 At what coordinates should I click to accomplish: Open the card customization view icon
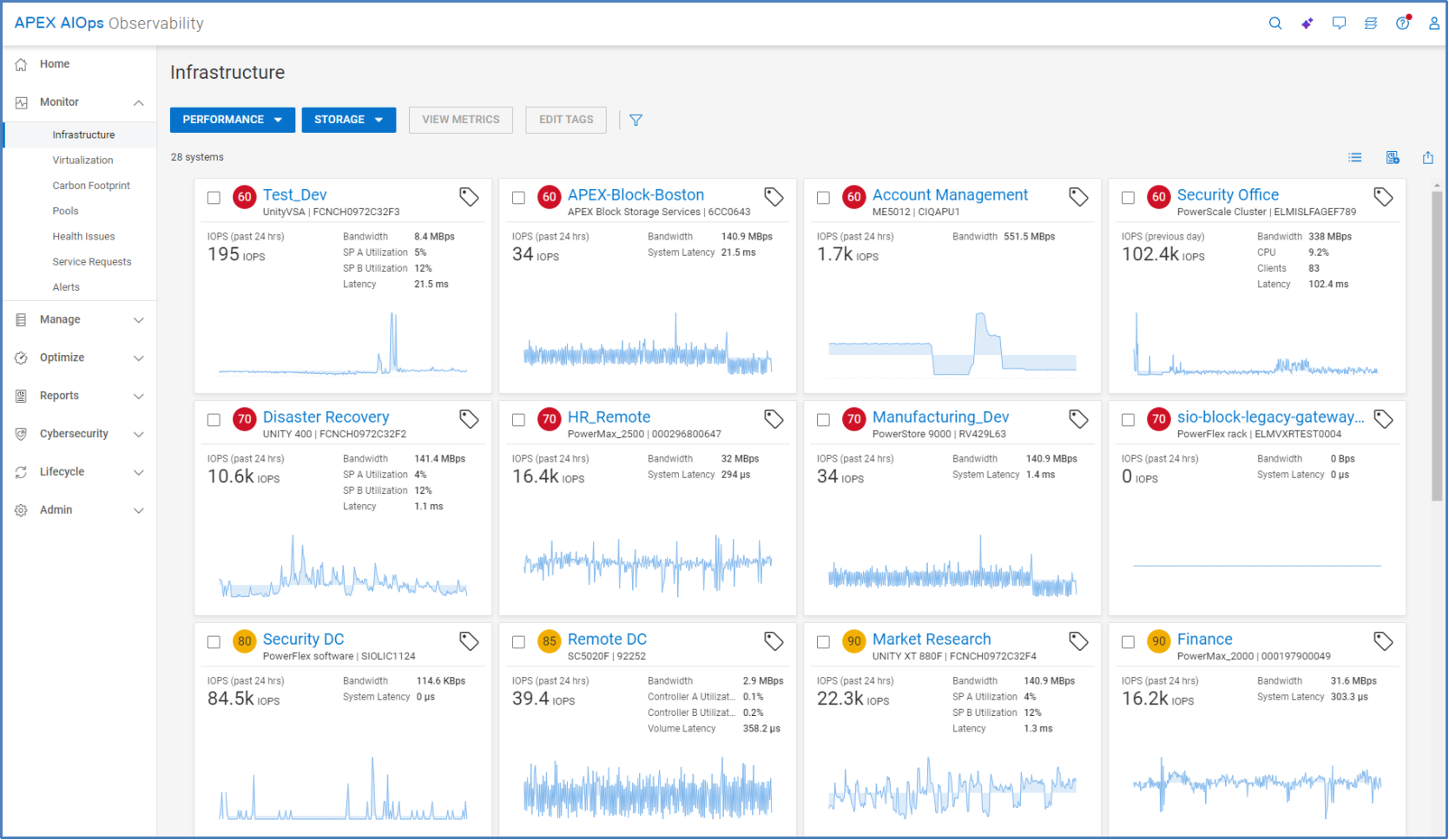click(1393, 157)
